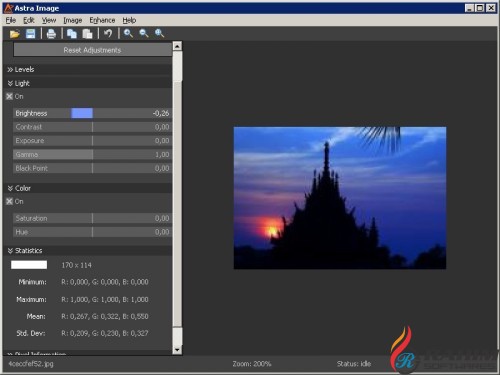Open the File menu
This screenshot has height=375, width=500.
[11, 20]
